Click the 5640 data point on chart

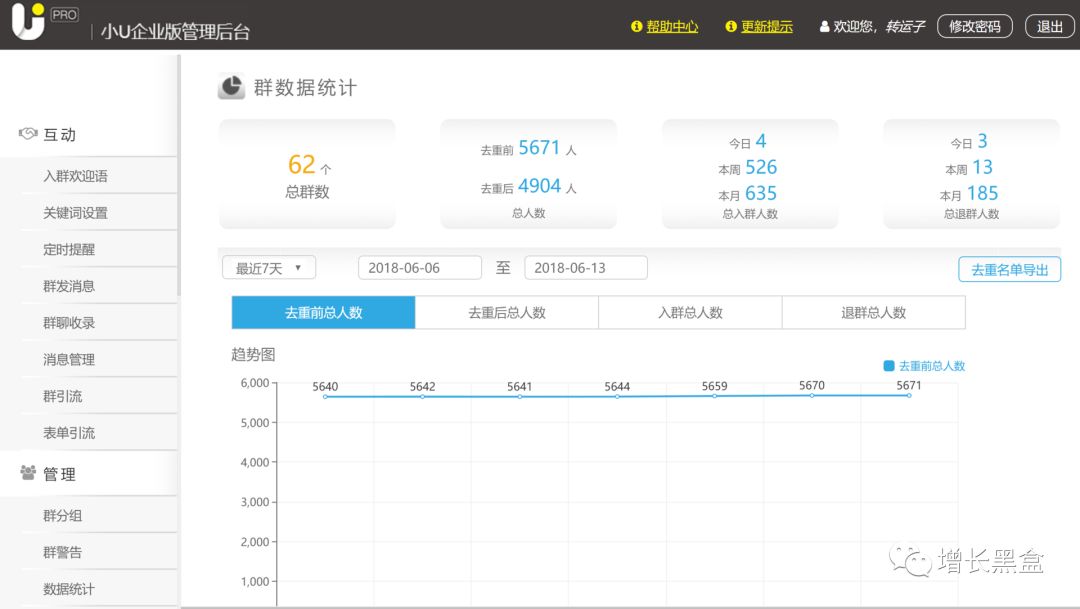pos(325,396)
